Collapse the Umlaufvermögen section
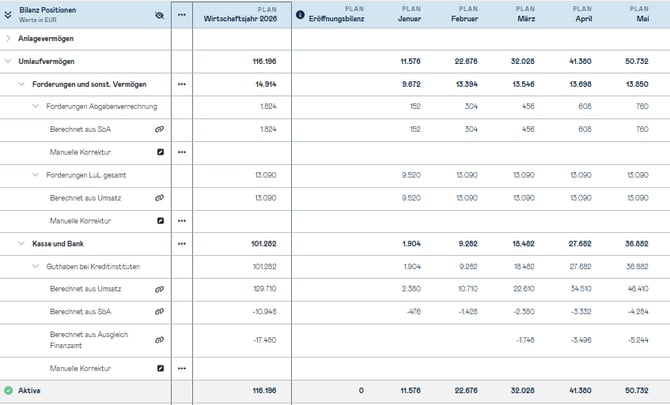 click(9, 62)
